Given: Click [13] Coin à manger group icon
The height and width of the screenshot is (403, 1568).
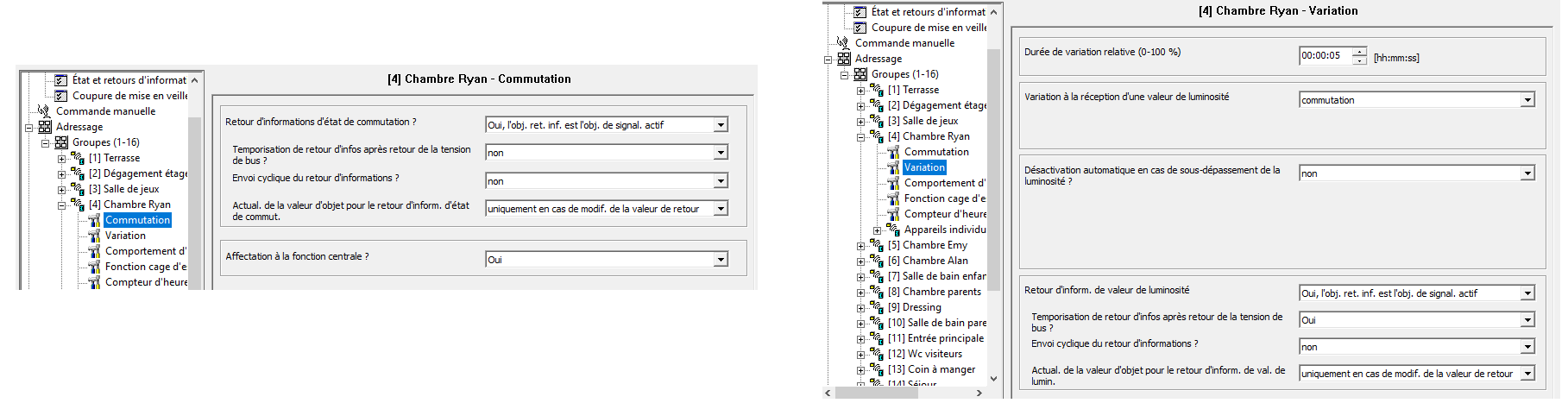Looking at the screenshot, I should point(877,369).
